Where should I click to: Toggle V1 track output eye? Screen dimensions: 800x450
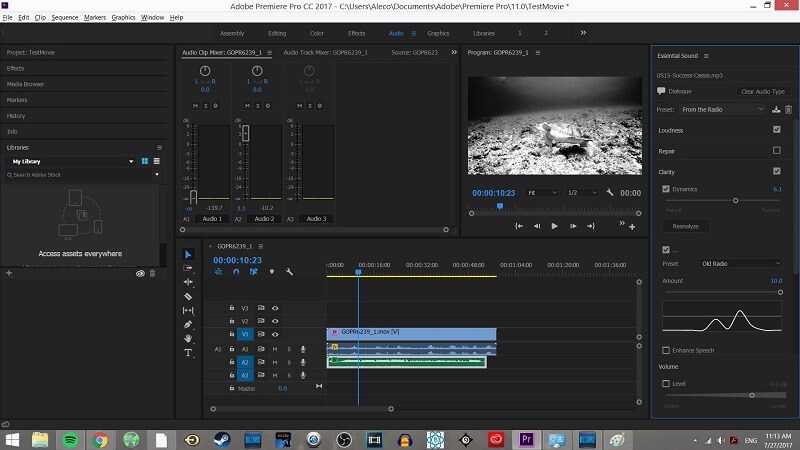[275, 334]
